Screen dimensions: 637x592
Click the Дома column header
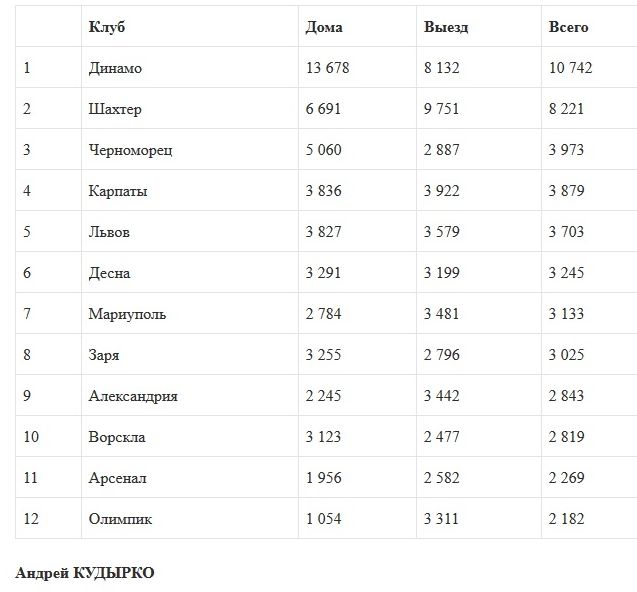(324, 27)
